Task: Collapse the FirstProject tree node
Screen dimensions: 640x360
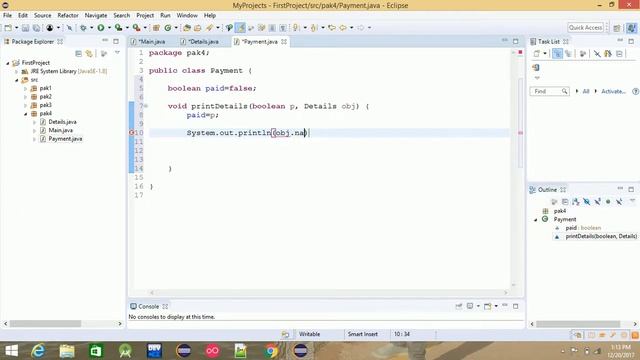Action: pyautogui.click(x=7, y=63)
